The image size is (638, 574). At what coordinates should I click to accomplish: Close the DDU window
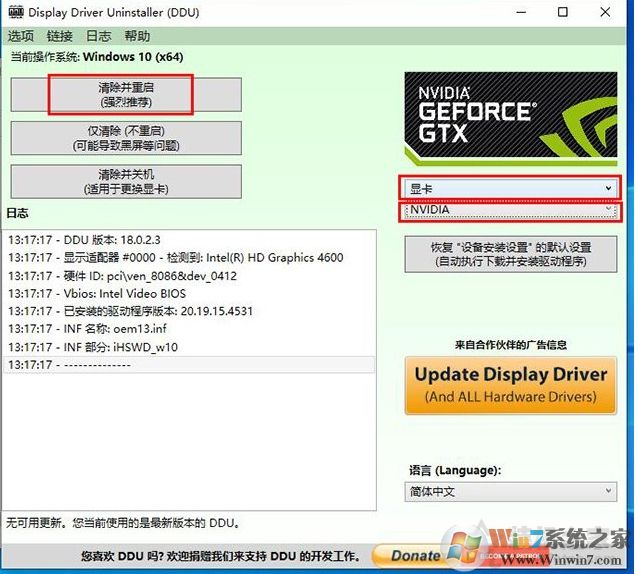[x=605, y=12]
